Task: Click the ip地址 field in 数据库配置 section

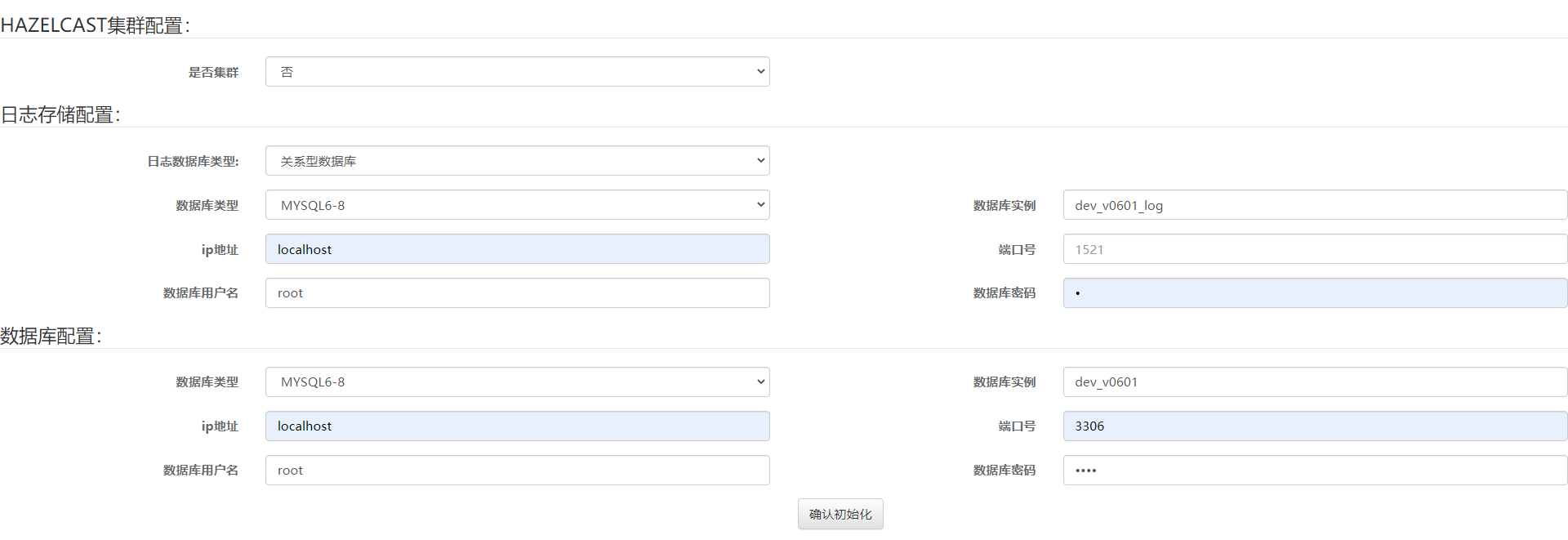Action: 517,426
